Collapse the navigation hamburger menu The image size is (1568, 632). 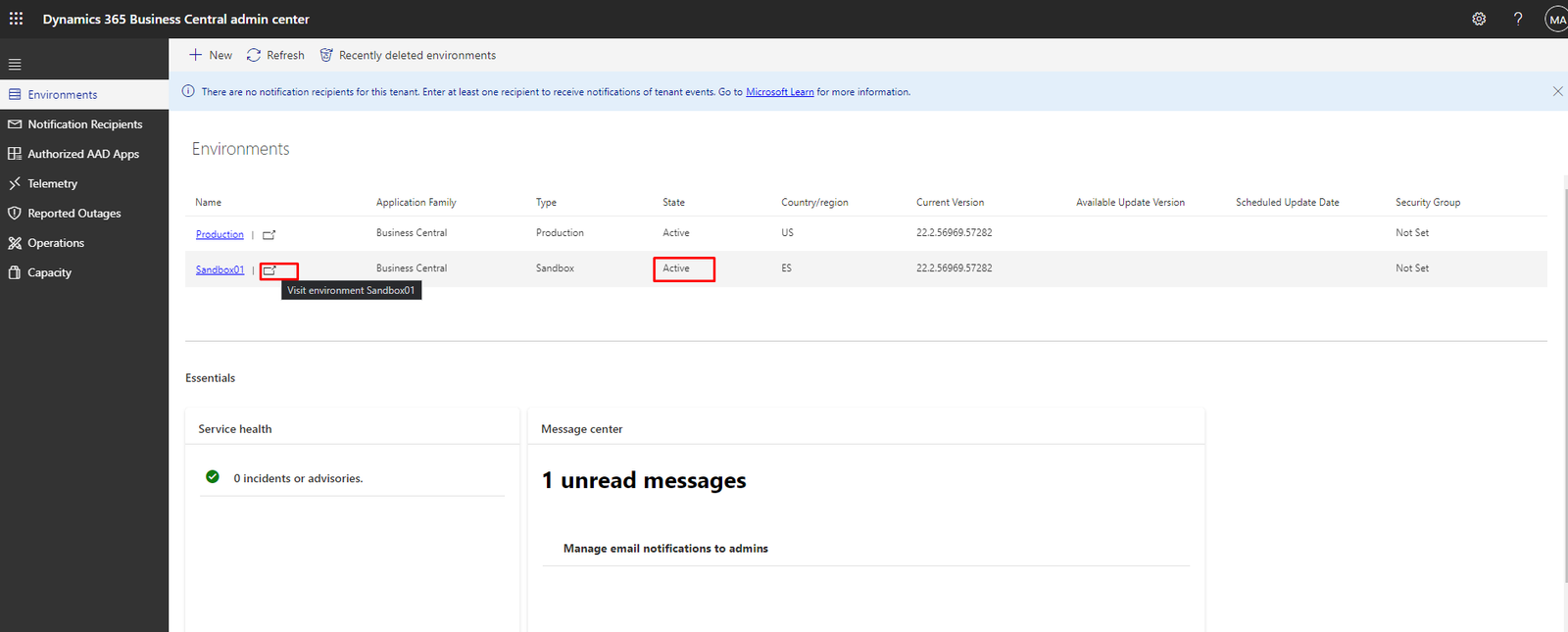tap(15, 65)
